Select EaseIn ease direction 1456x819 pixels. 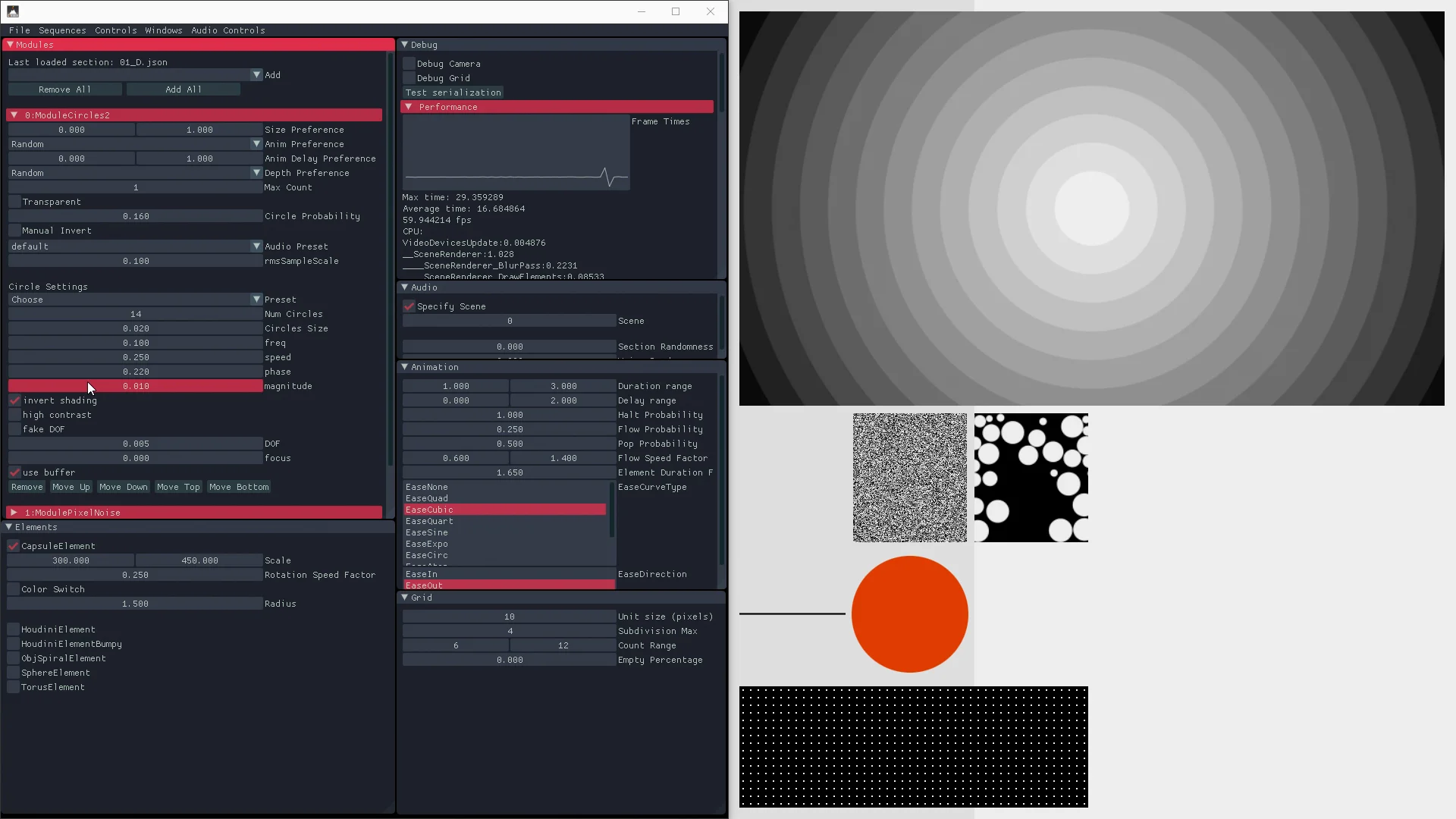[509, 574]
